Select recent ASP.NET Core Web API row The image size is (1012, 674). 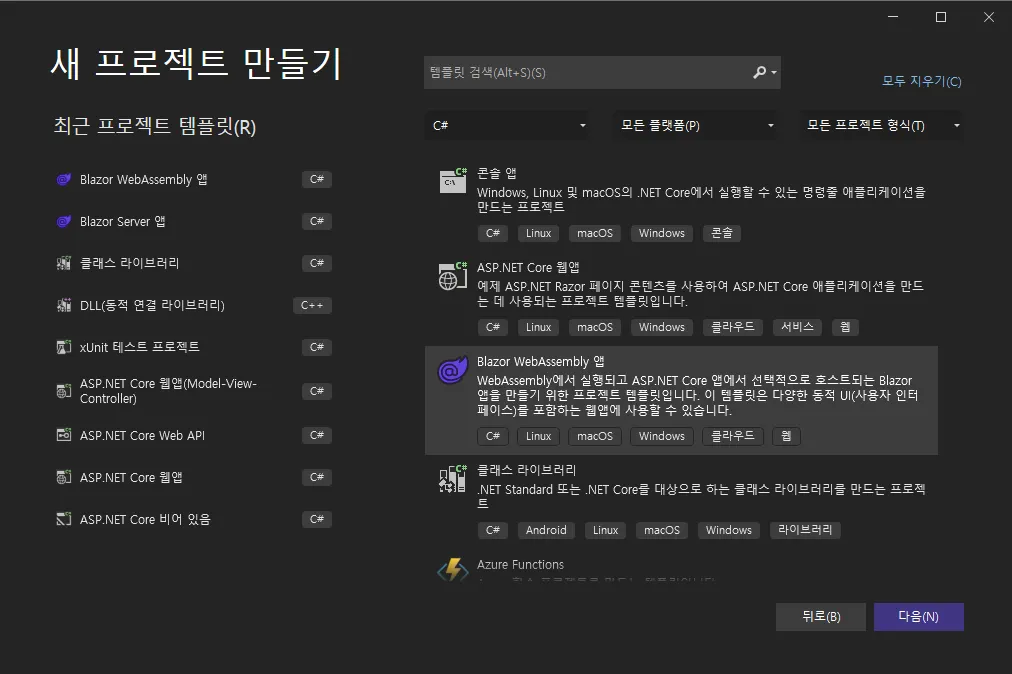coord(194,435)
